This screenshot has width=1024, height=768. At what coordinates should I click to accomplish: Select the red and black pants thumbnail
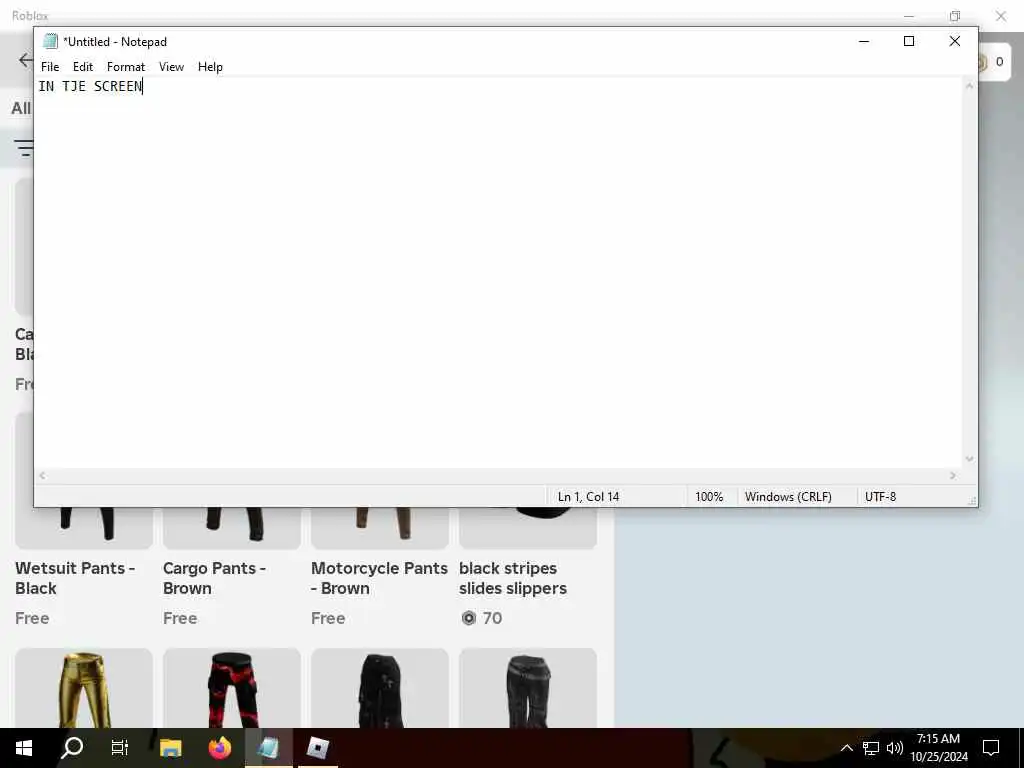[x=232, y=688]
